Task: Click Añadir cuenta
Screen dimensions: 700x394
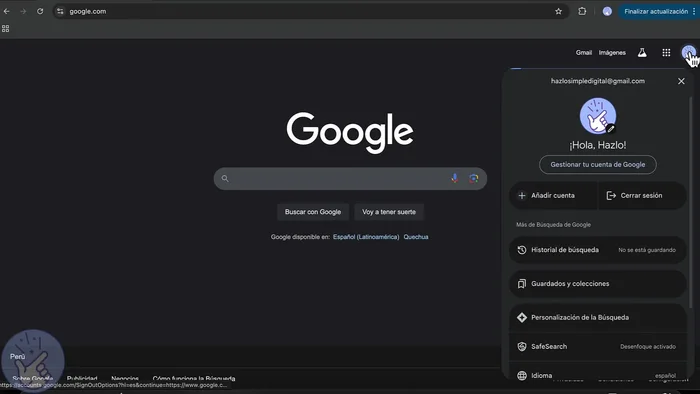Action: click(x=553, y=195)
